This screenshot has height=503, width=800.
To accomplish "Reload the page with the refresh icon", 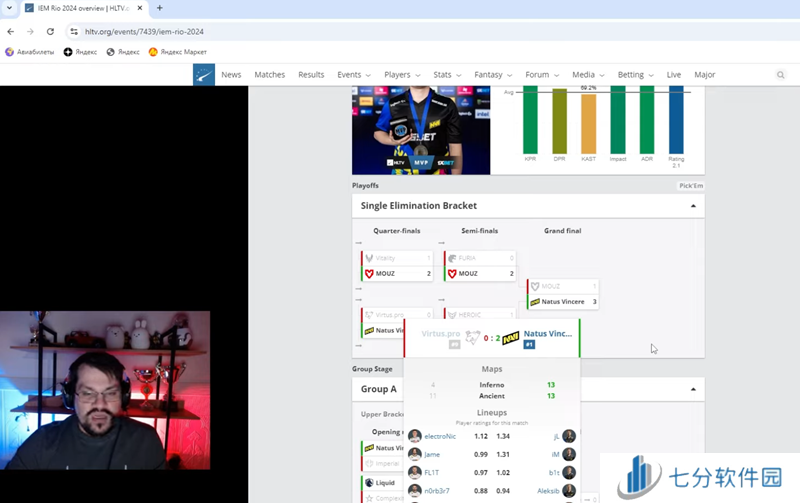I will (50, 32).
